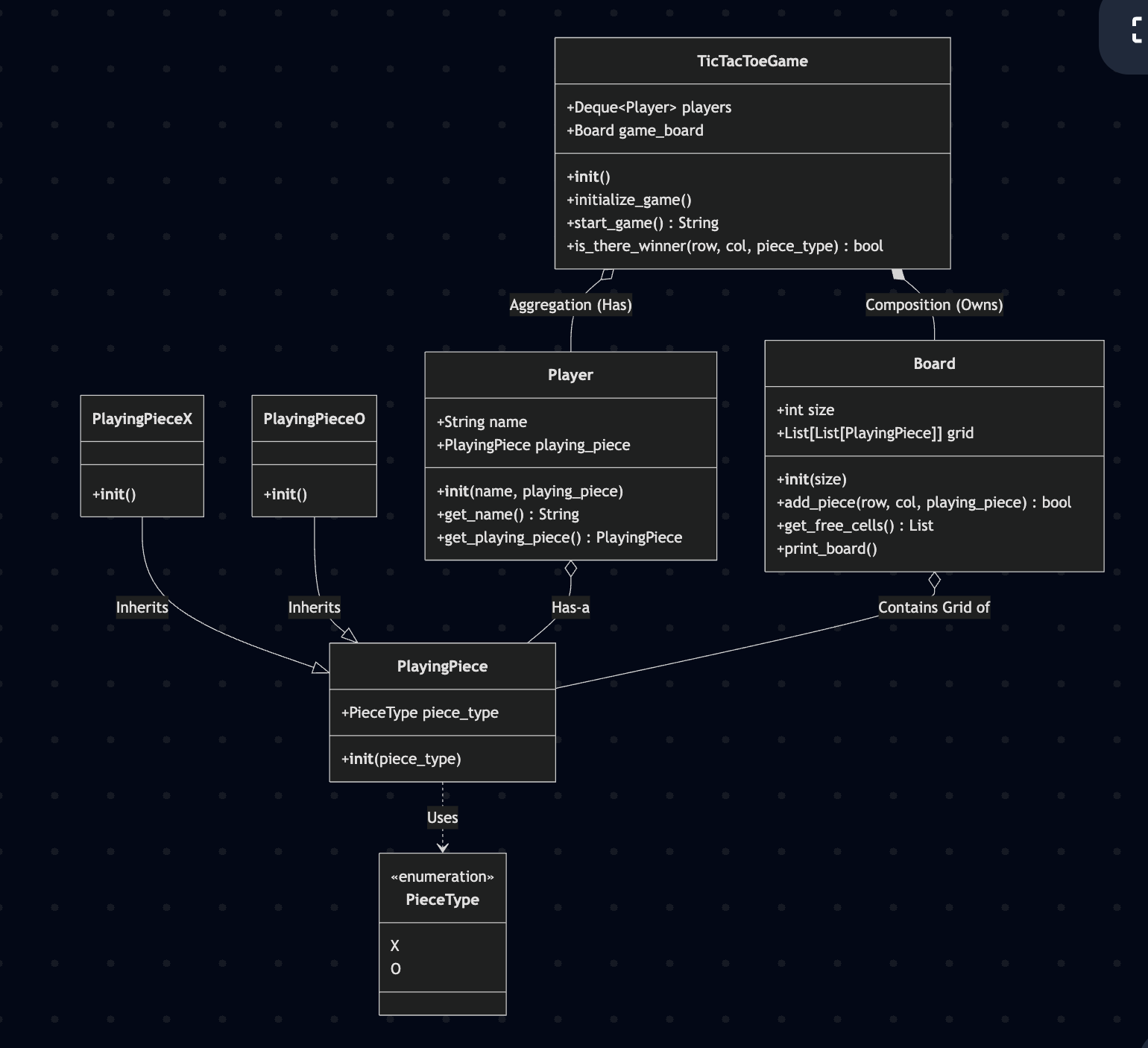Click the dashed arrowhead pointing to PieceType
Image resolution: width=1148 pixels, height=1048 pixels.
pyautogui.click(x=443, y=847)
